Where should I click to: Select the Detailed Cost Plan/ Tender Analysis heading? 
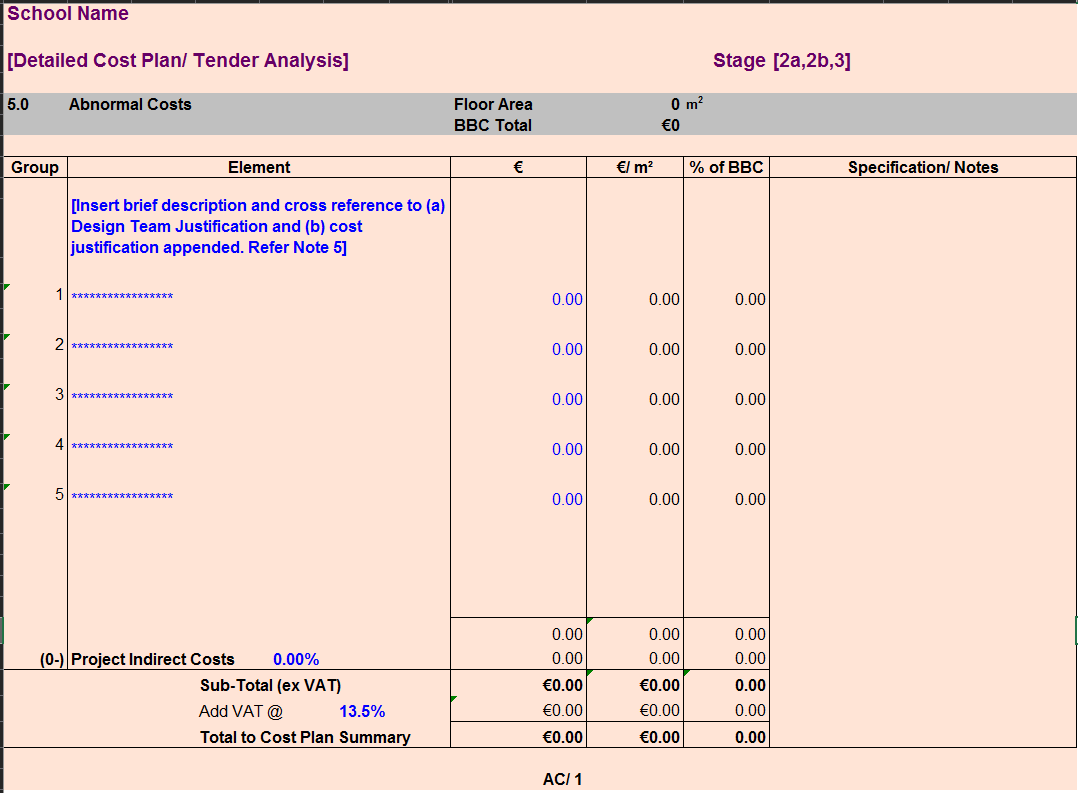pos(177,60)
